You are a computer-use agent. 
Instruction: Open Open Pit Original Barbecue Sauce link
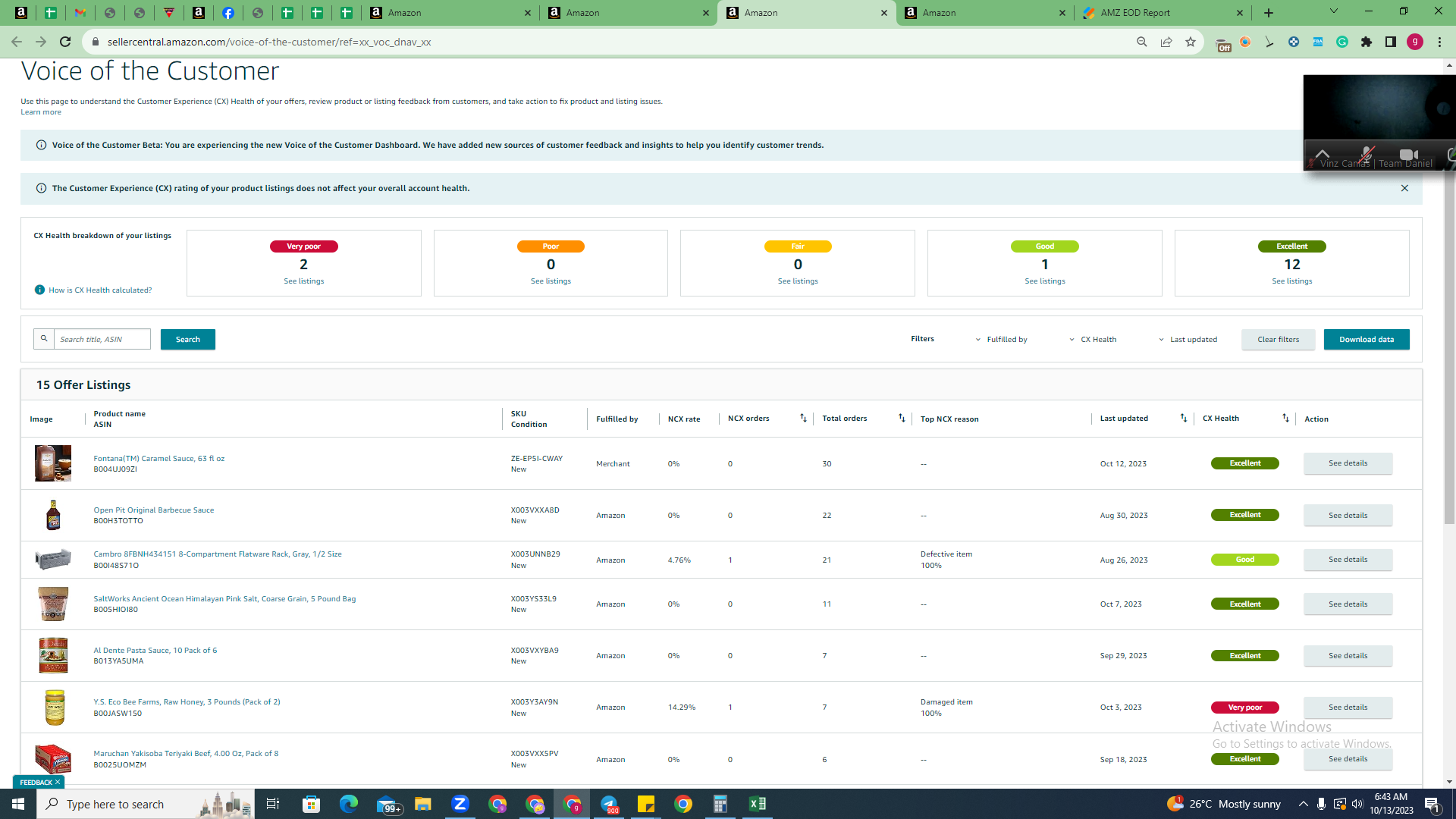(x=154, y=510)
